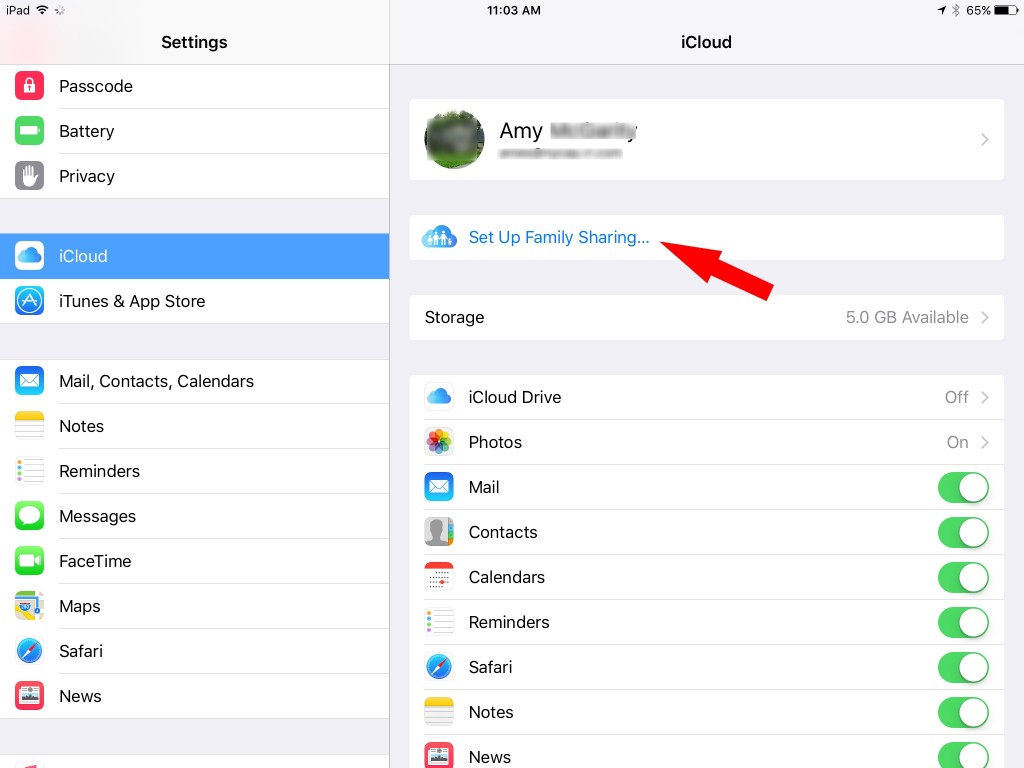The image size is (1024, 768).
Task: Open the Storage row chevron
Action: 984,317
